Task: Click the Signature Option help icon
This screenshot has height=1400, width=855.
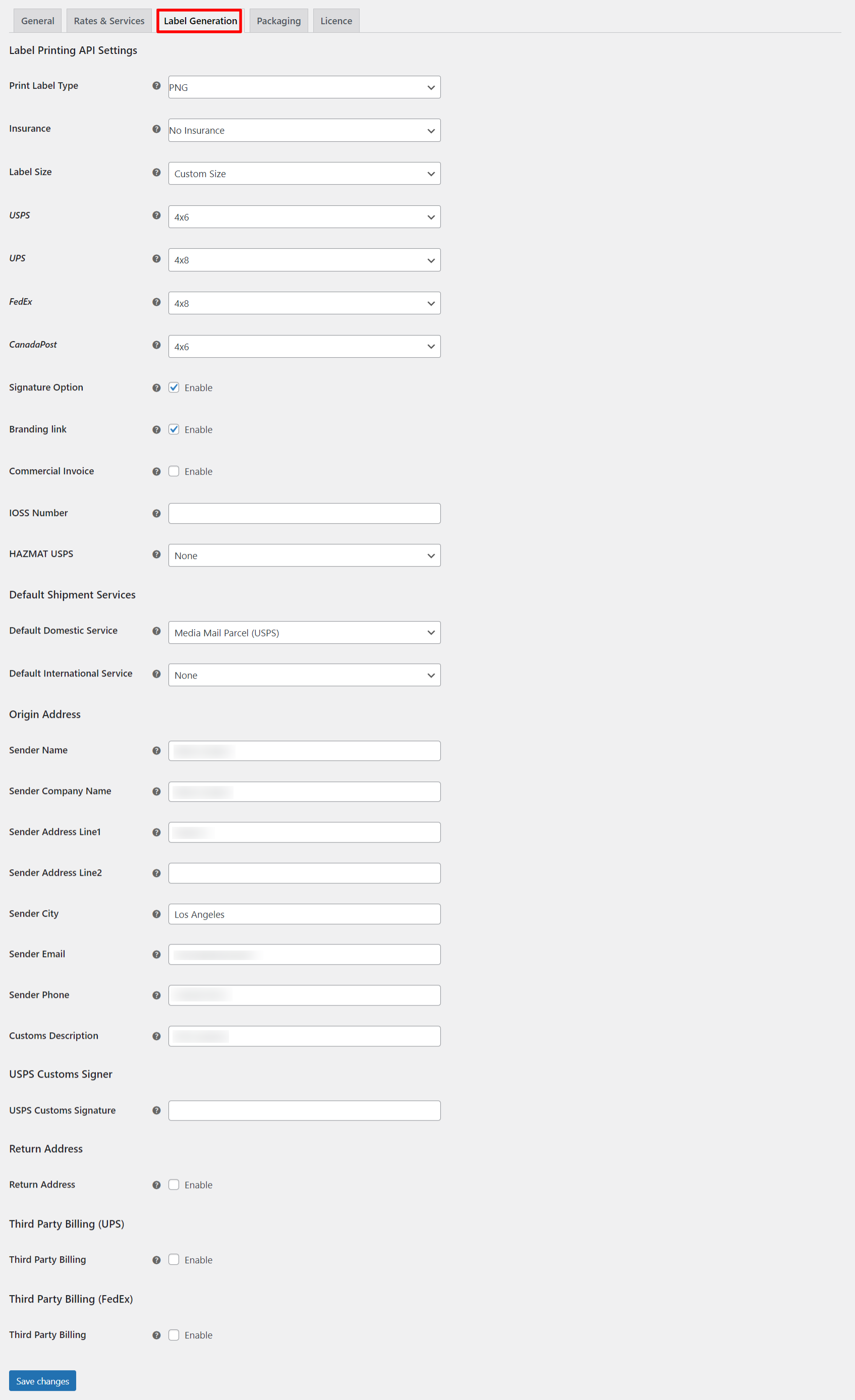Action: click(x=156, y=387)
